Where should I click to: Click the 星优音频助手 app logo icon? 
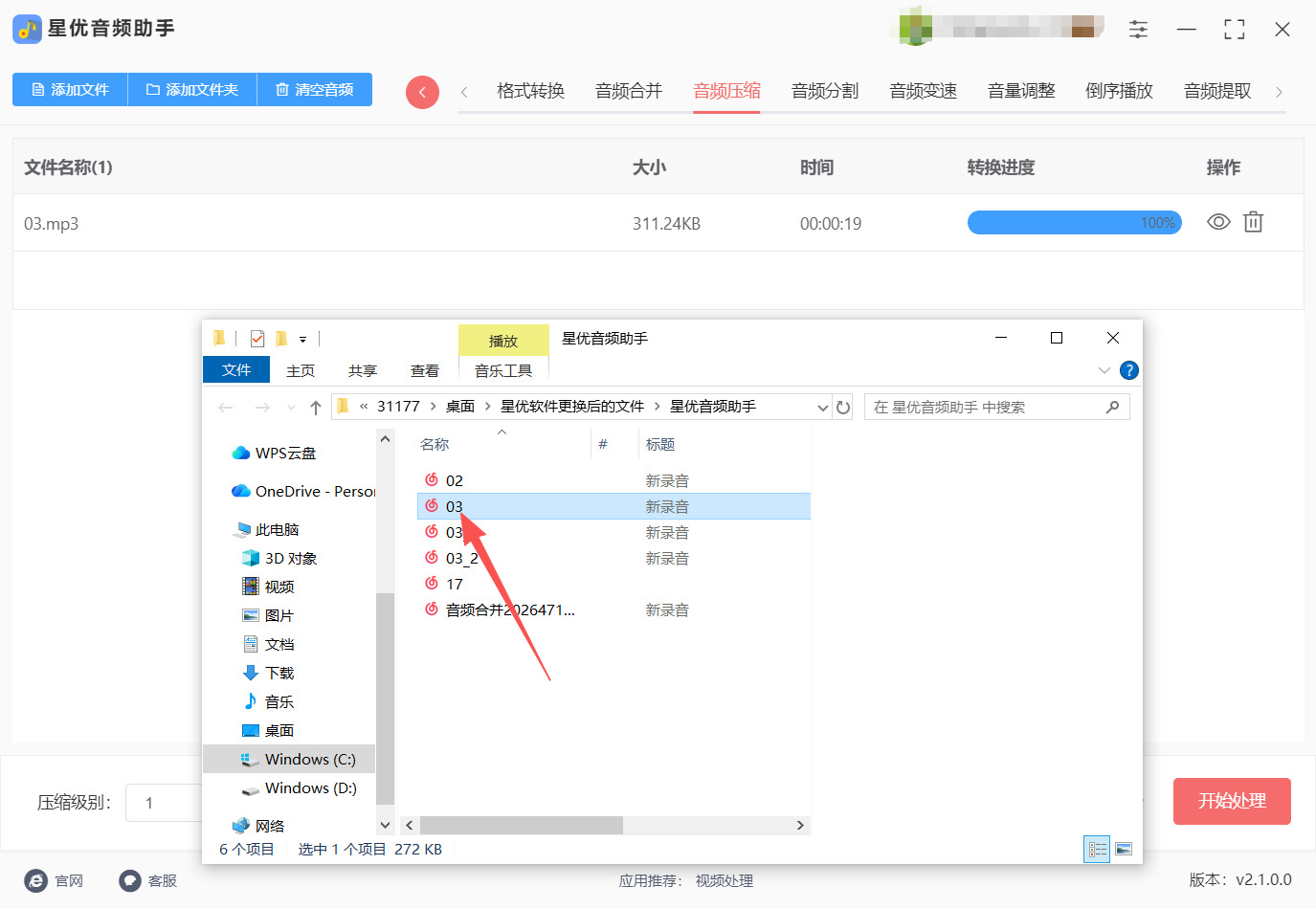[27, 29]
